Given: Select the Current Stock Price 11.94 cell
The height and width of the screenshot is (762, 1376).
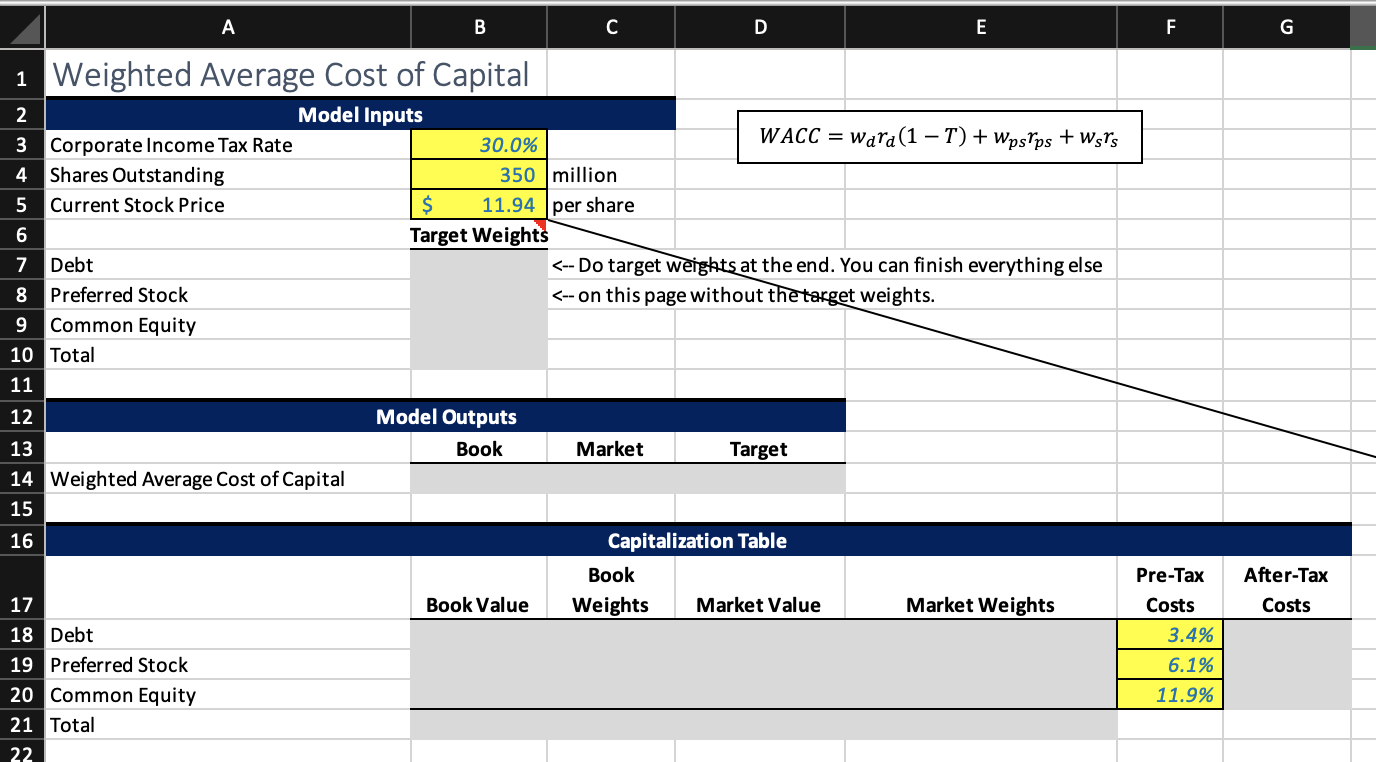Looking at the screenshot, I should [x=479, y=205].
